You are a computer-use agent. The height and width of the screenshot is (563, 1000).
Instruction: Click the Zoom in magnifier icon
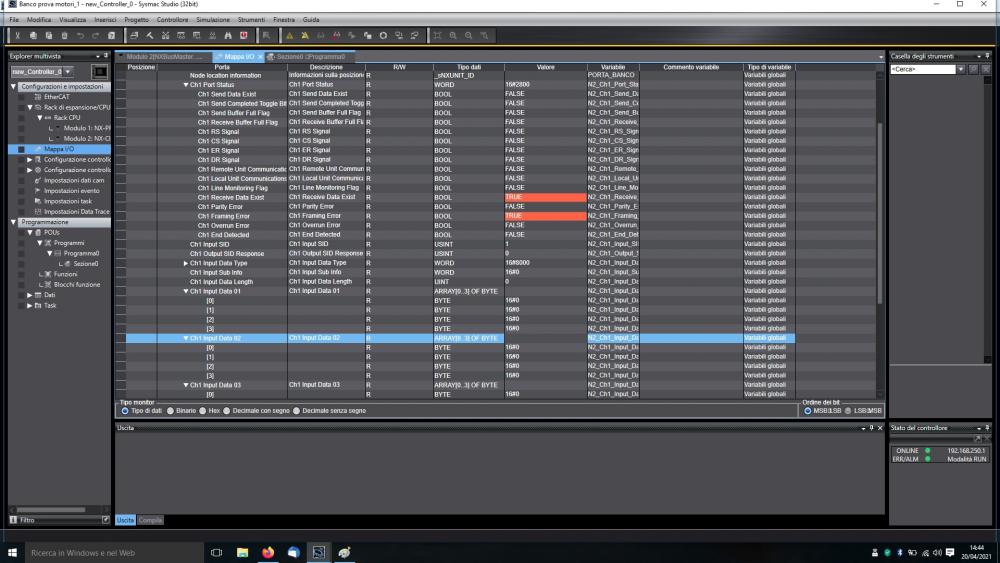(x=453, y=36)
